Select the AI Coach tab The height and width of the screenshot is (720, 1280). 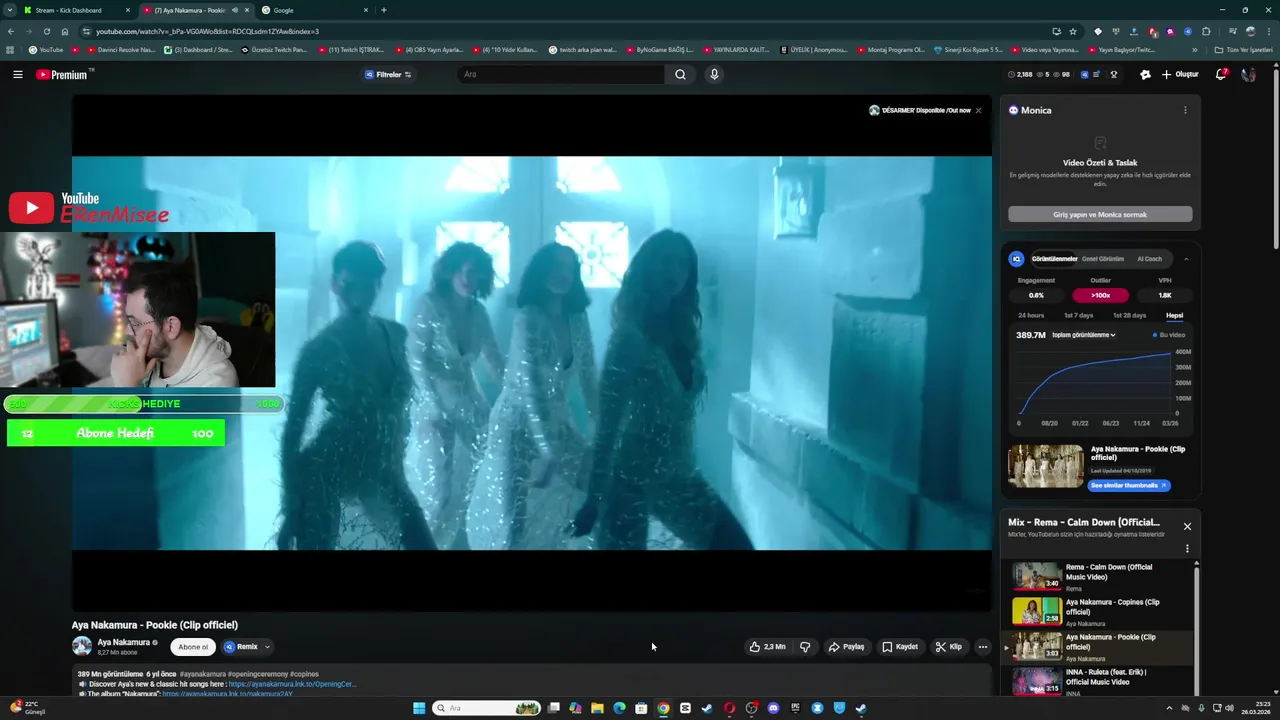pos(1150,259)
